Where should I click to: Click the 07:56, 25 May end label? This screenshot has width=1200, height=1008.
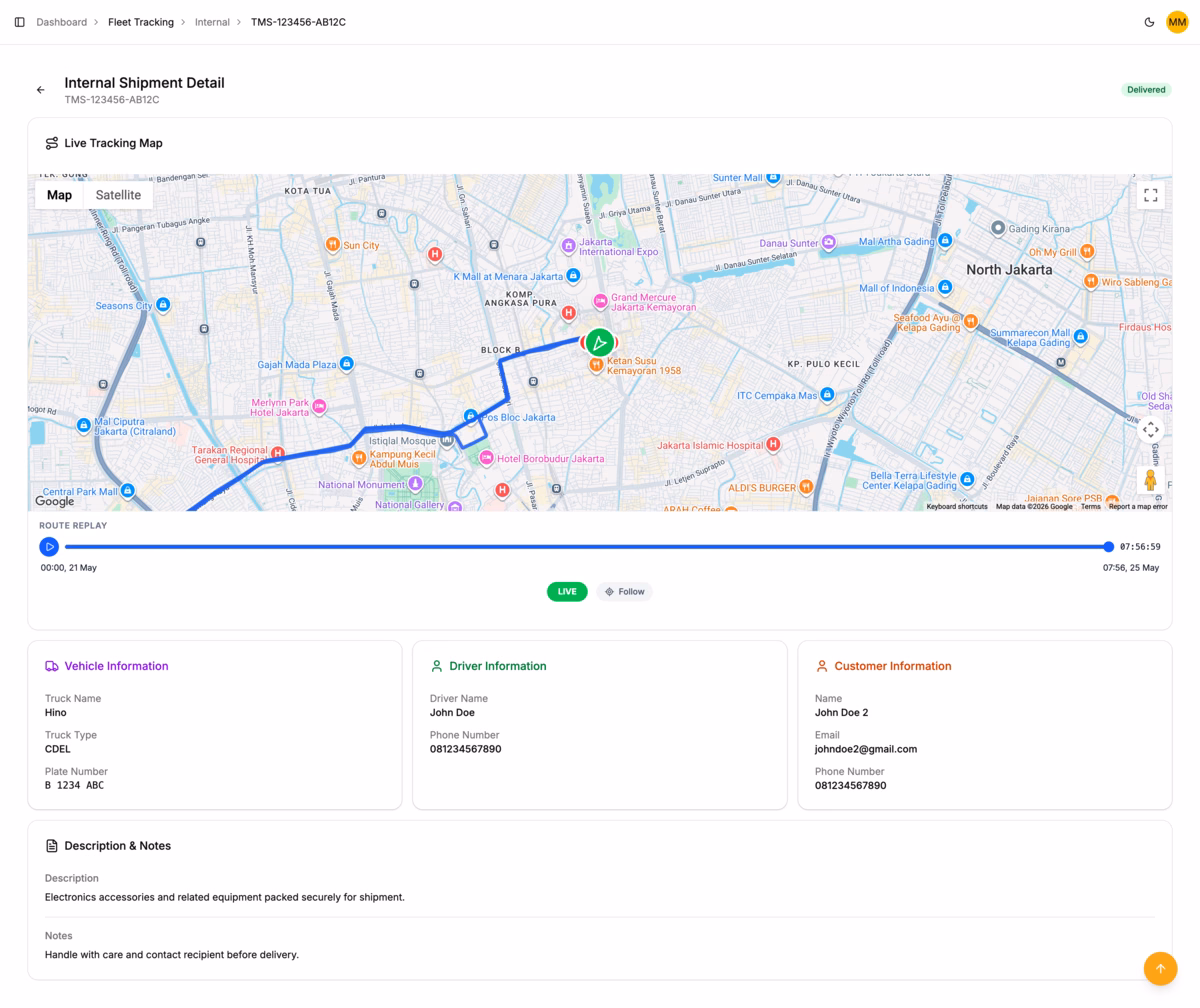1131,568
